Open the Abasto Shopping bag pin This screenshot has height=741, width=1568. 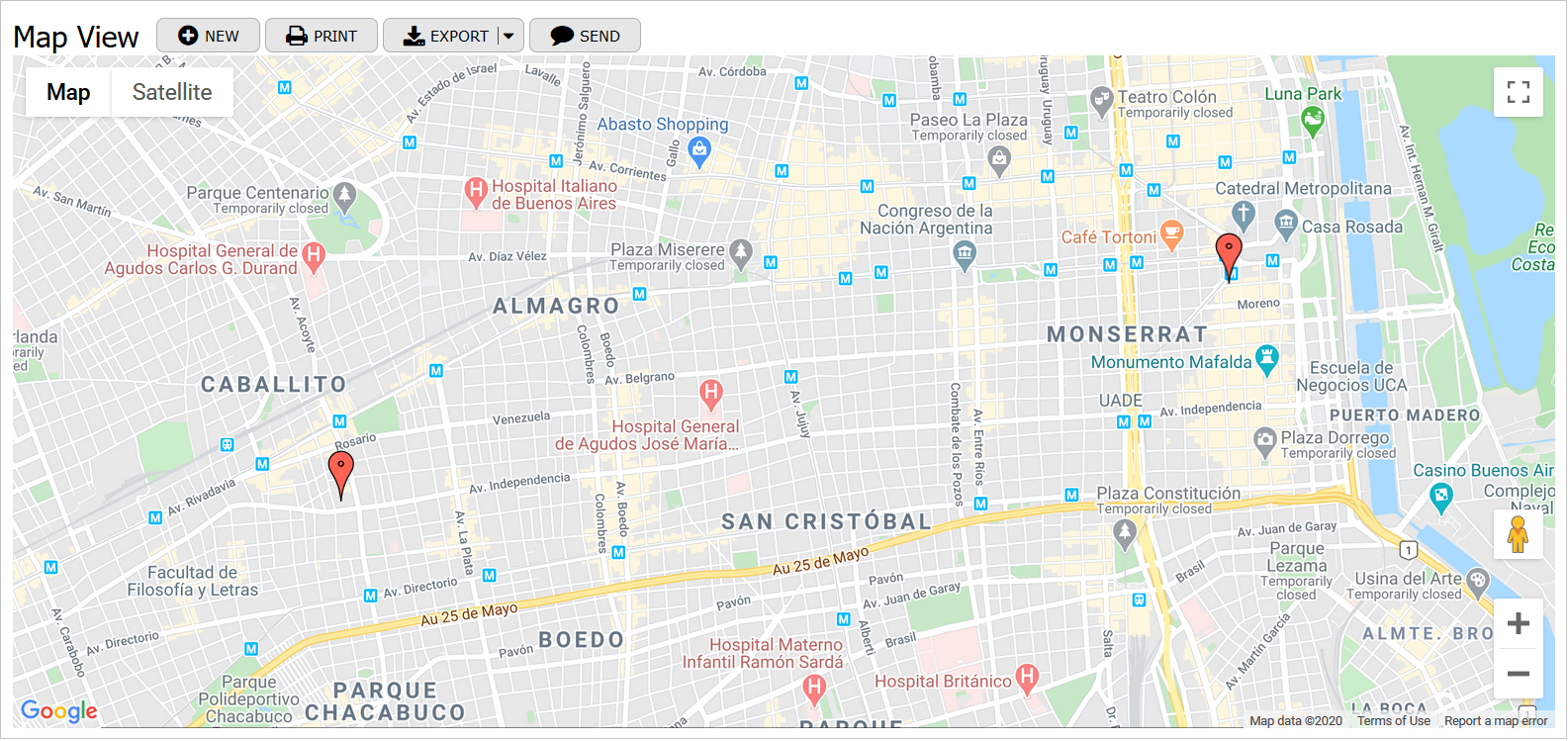click(699, 151)
